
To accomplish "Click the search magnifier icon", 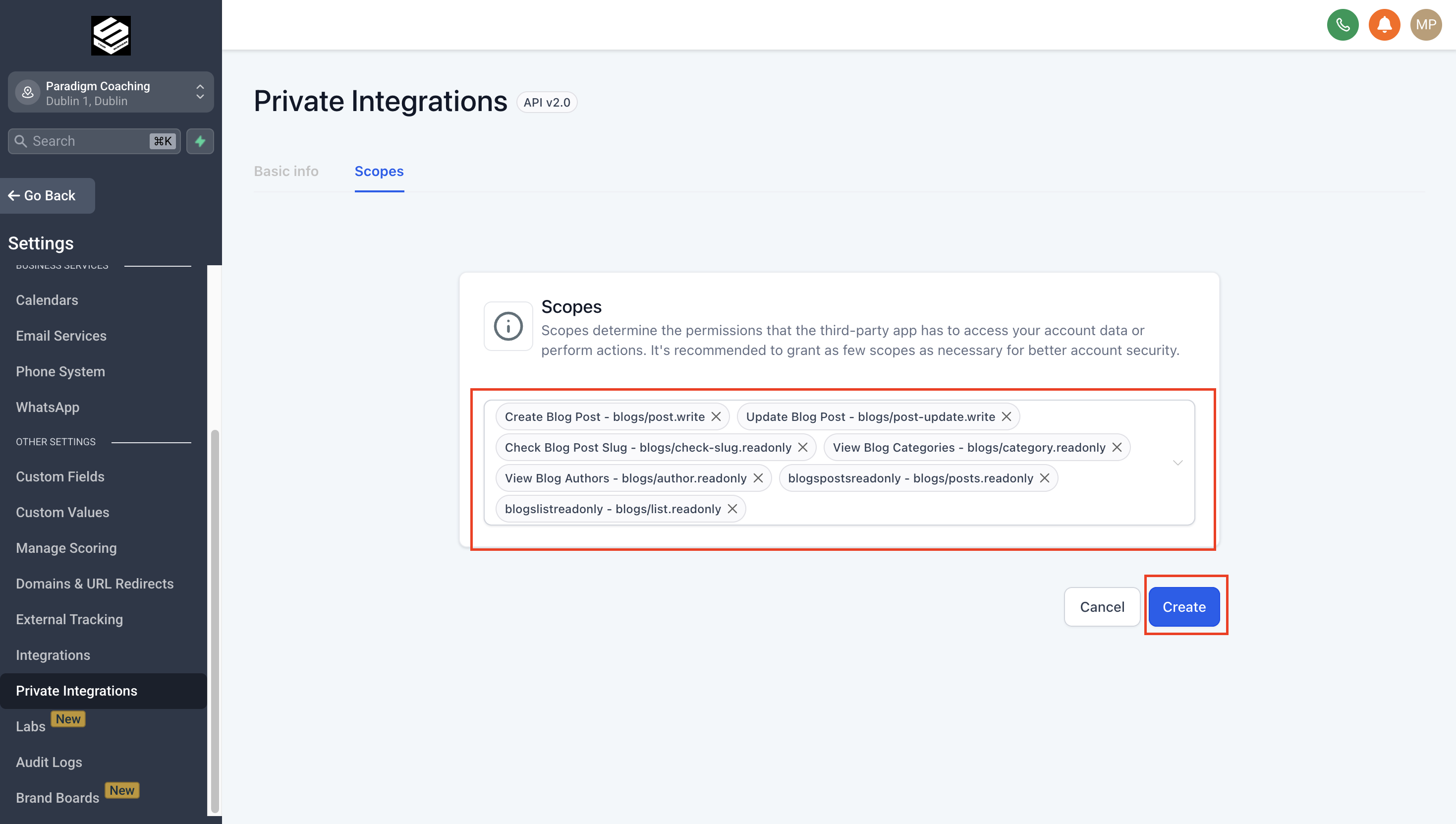I will (x=21, y=140).
